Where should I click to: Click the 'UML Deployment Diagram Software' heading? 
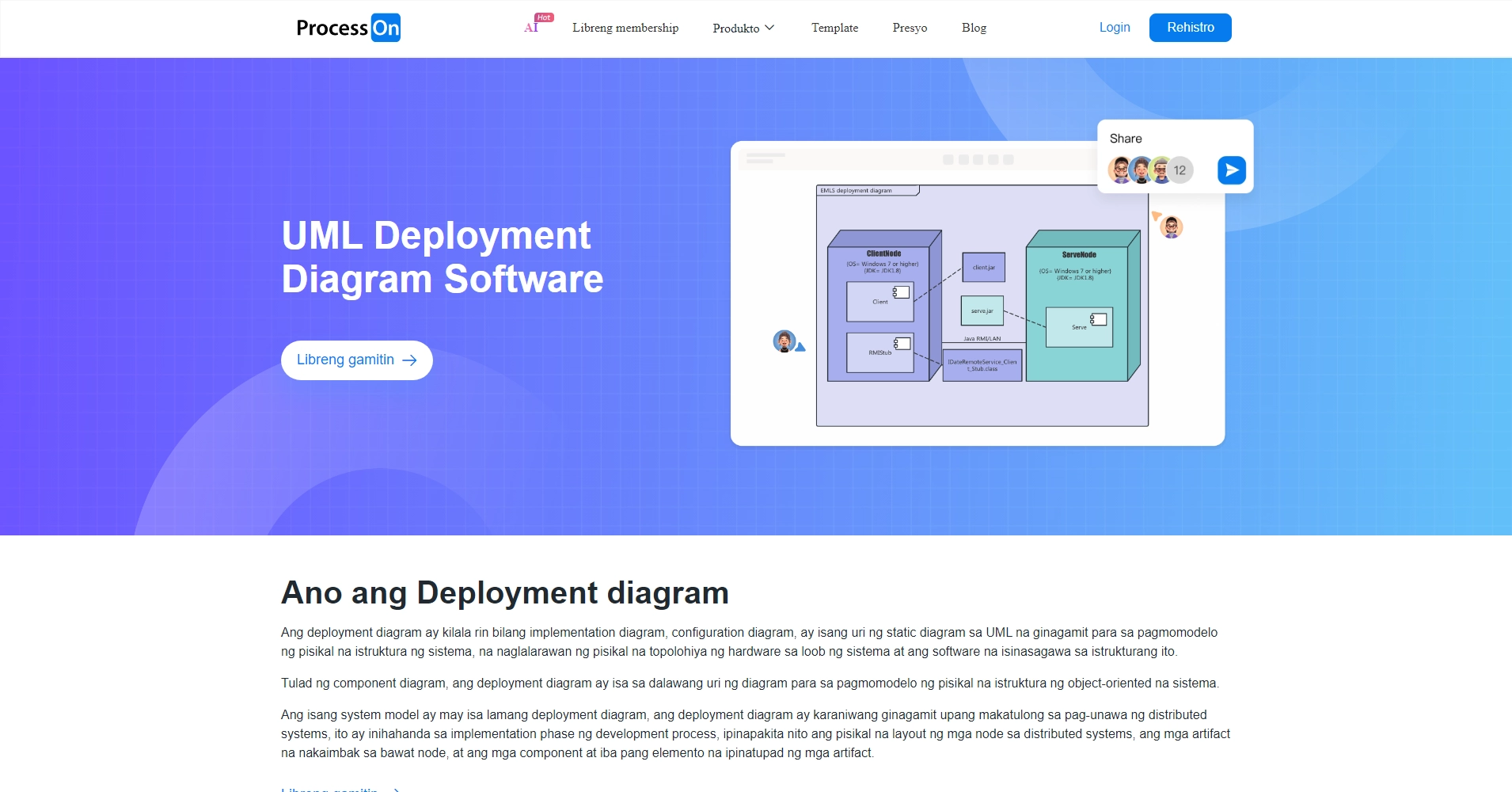pyautogui.click(x=443, y=257)
